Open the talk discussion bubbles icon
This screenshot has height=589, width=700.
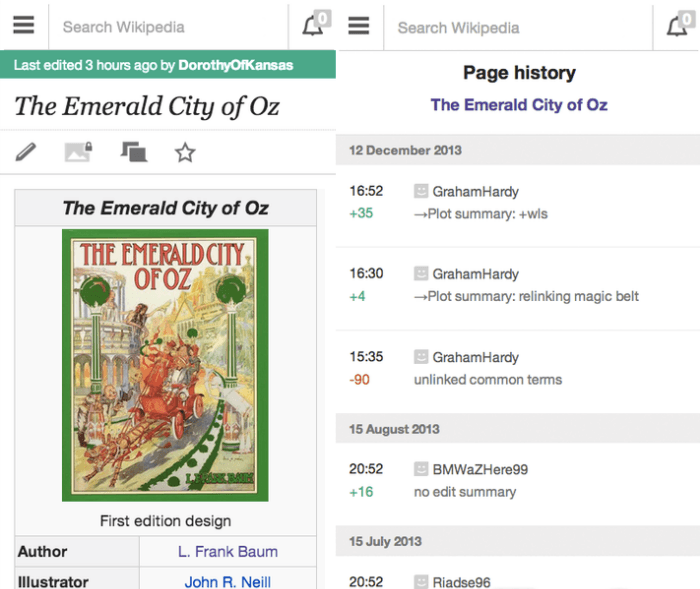tap(133, 152)
